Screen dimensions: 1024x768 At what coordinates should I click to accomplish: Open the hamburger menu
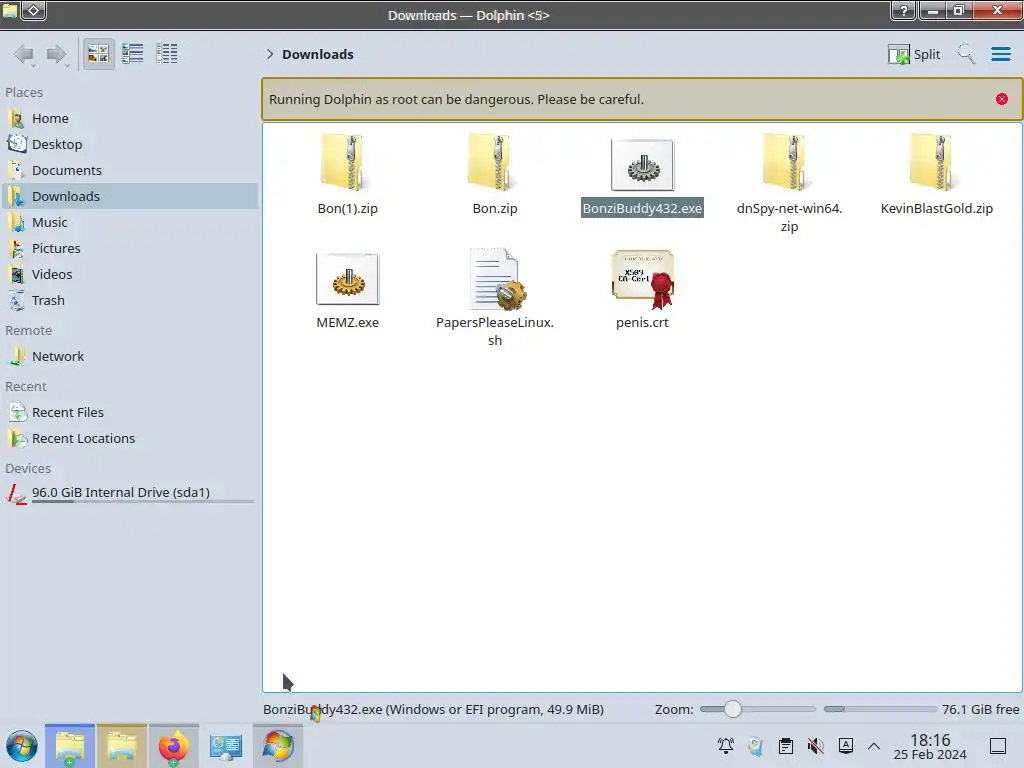click(1000, 54)
